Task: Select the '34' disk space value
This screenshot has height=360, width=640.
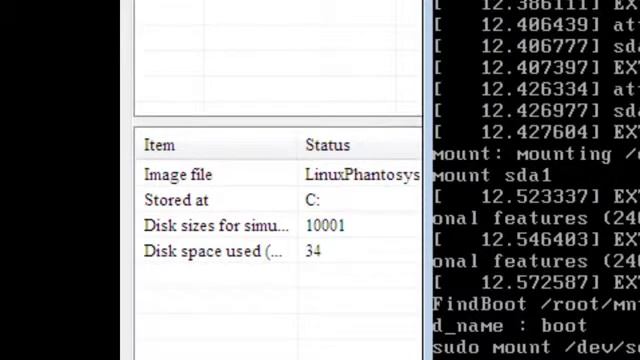Action: click(313, 251)
